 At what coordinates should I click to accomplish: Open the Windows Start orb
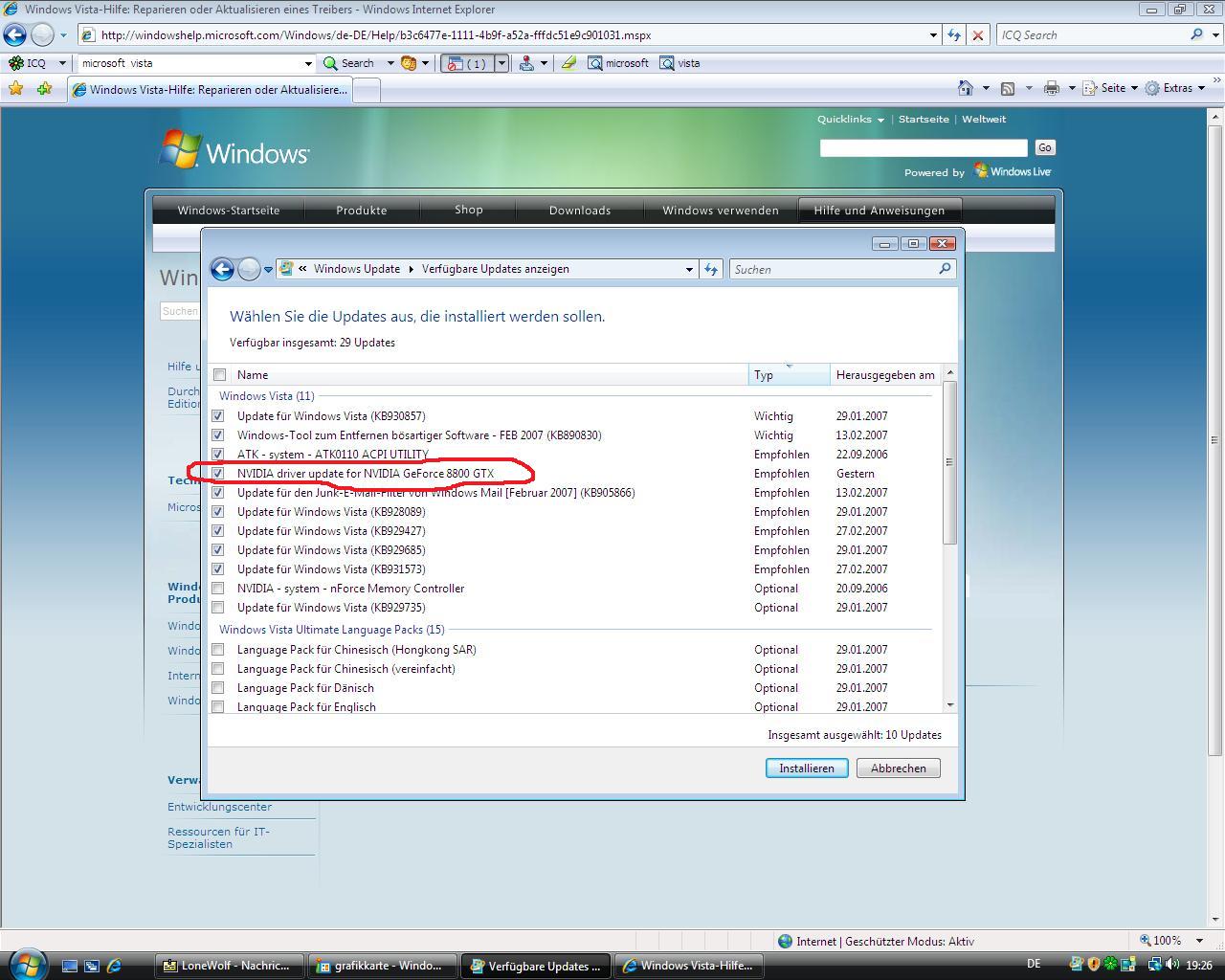tap(27, 963)
